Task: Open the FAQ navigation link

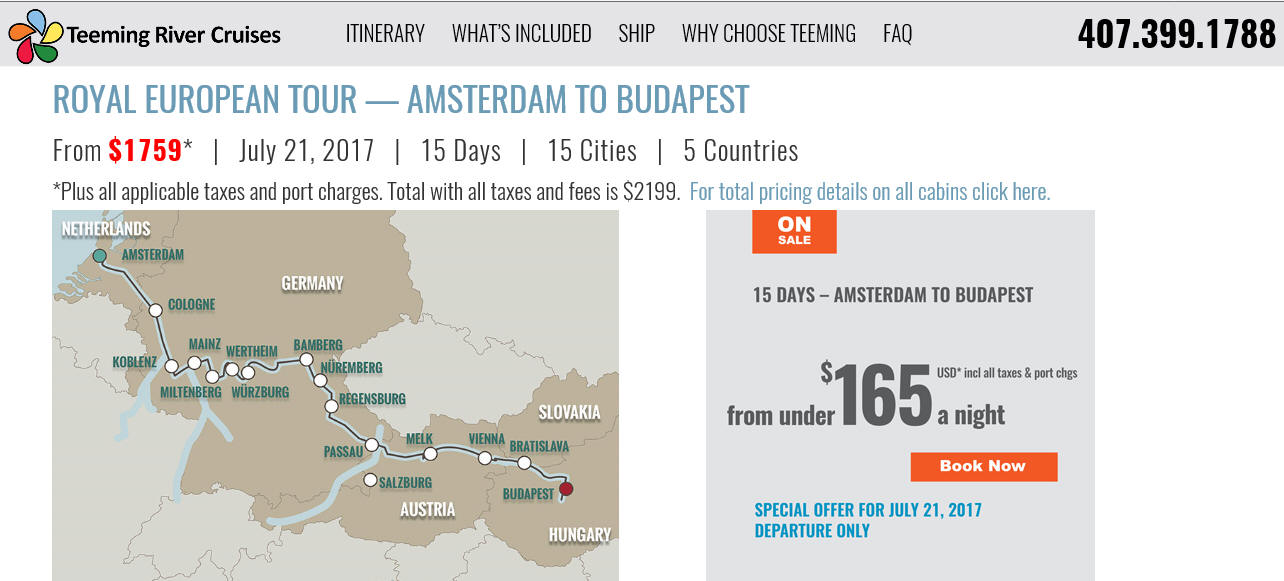Action: coord(897,34)
